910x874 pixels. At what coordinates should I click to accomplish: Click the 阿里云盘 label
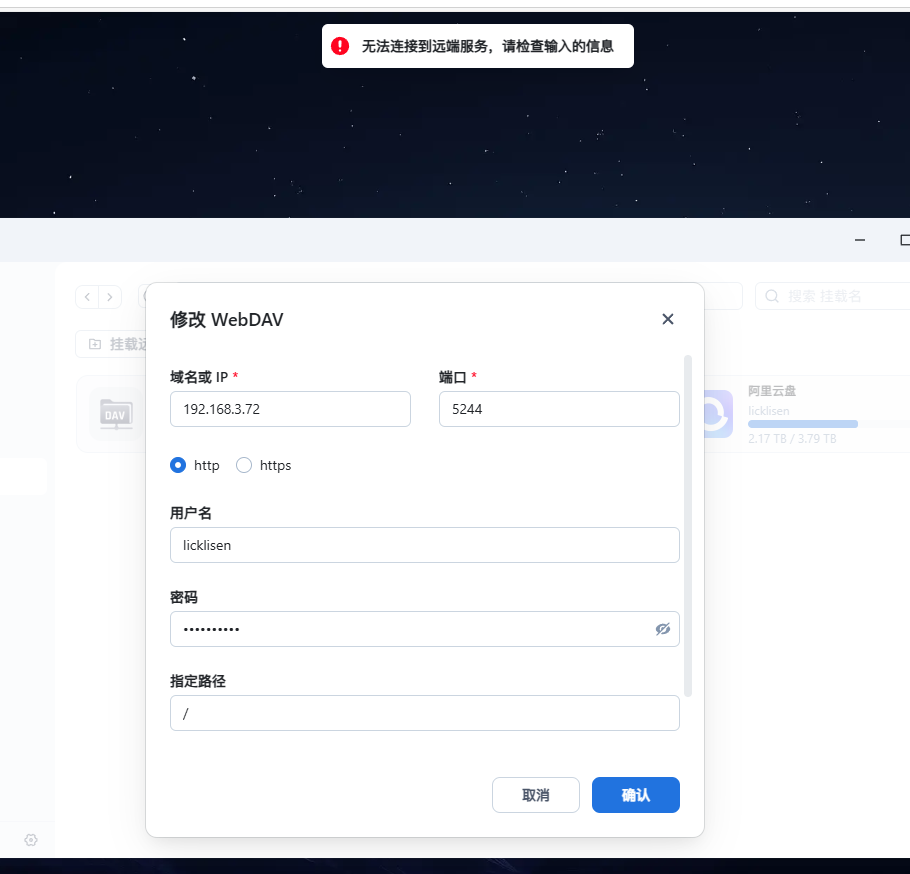click(x=772, y=391)
